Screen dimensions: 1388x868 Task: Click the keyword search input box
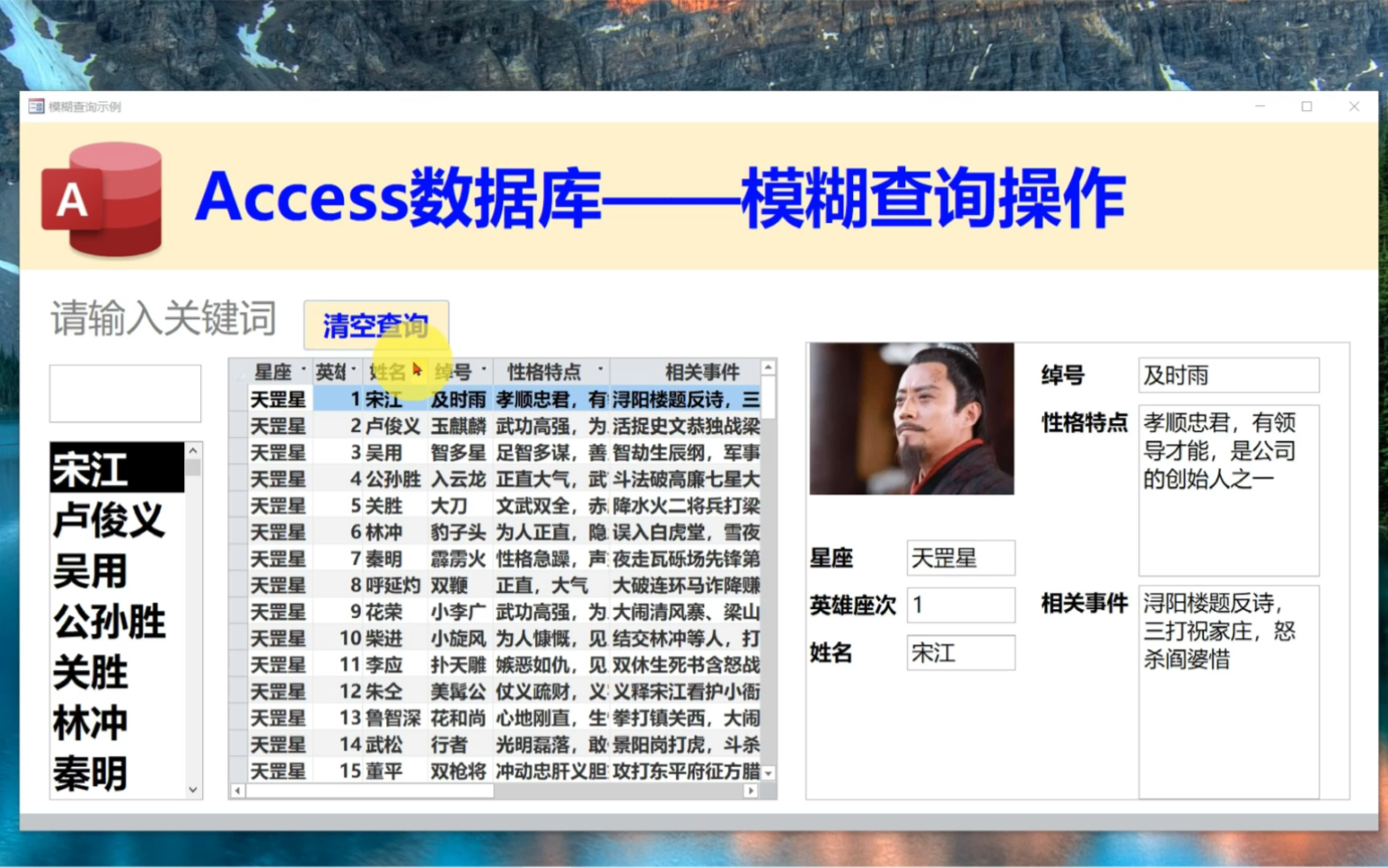tap(125, 393)
